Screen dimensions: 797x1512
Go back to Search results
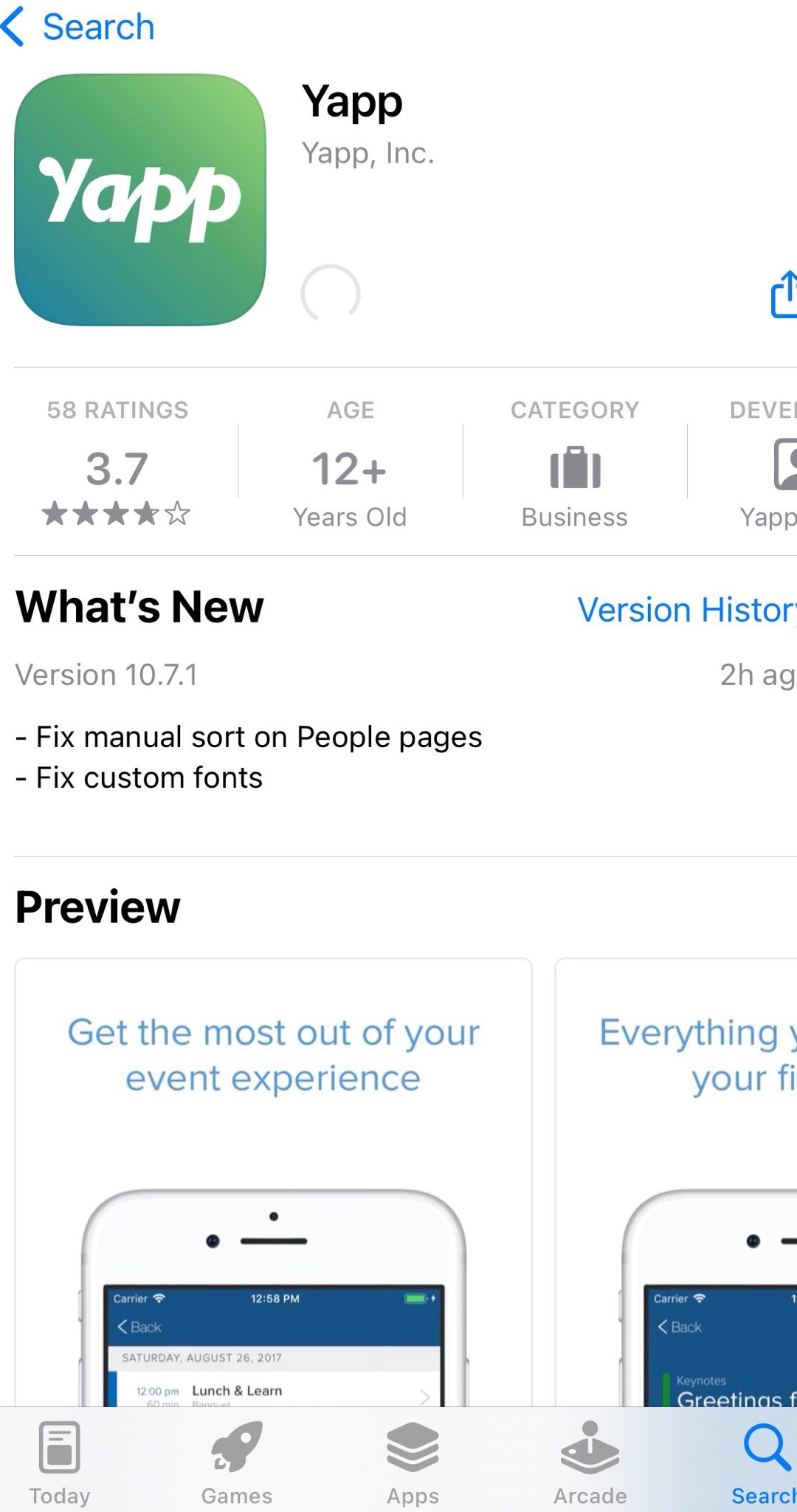coord(98,27)
